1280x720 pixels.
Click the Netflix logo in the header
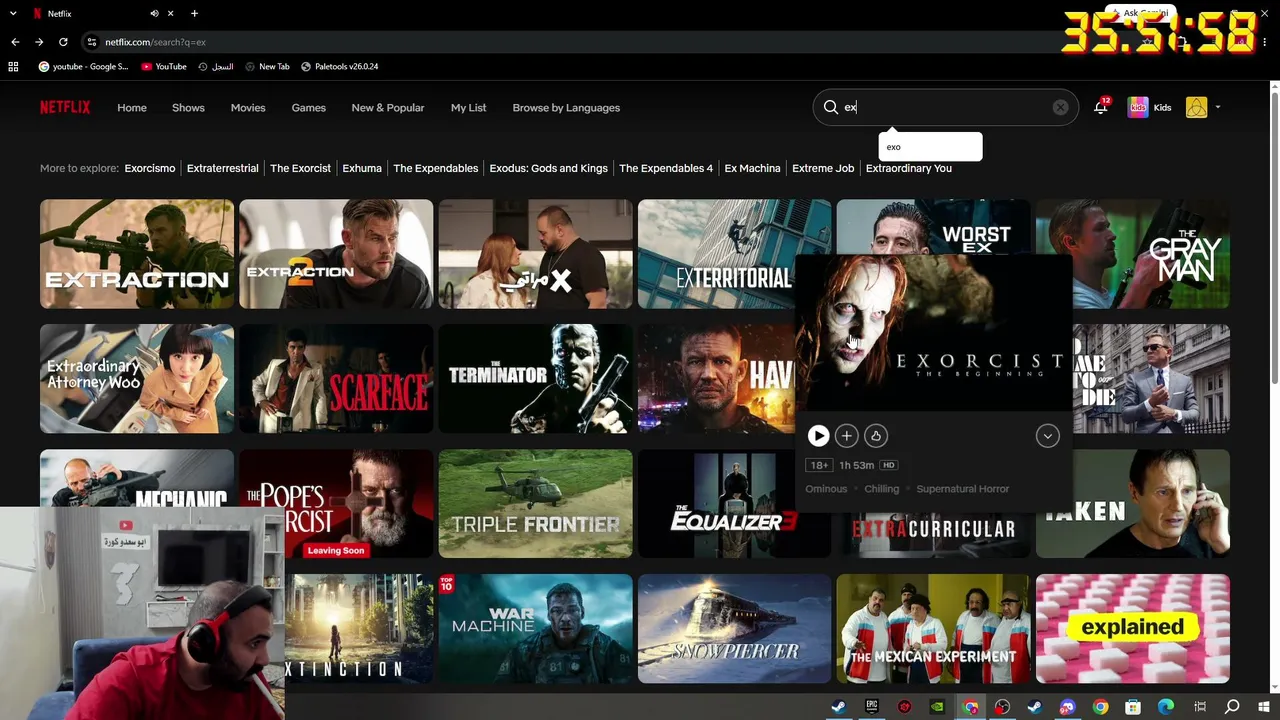(65, 108)
